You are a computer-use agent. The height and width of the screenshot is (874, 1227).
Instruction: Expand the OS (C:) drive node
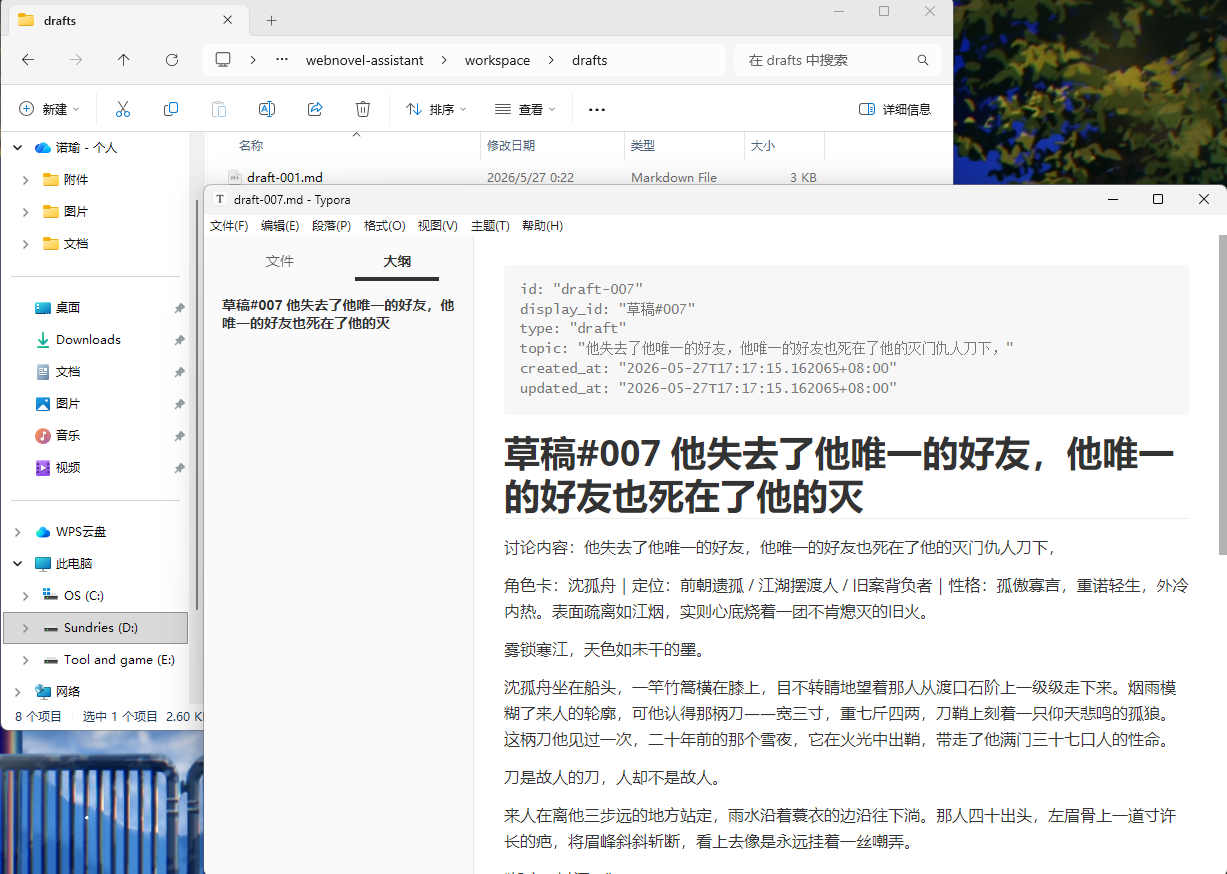click(x=25, y=596)
